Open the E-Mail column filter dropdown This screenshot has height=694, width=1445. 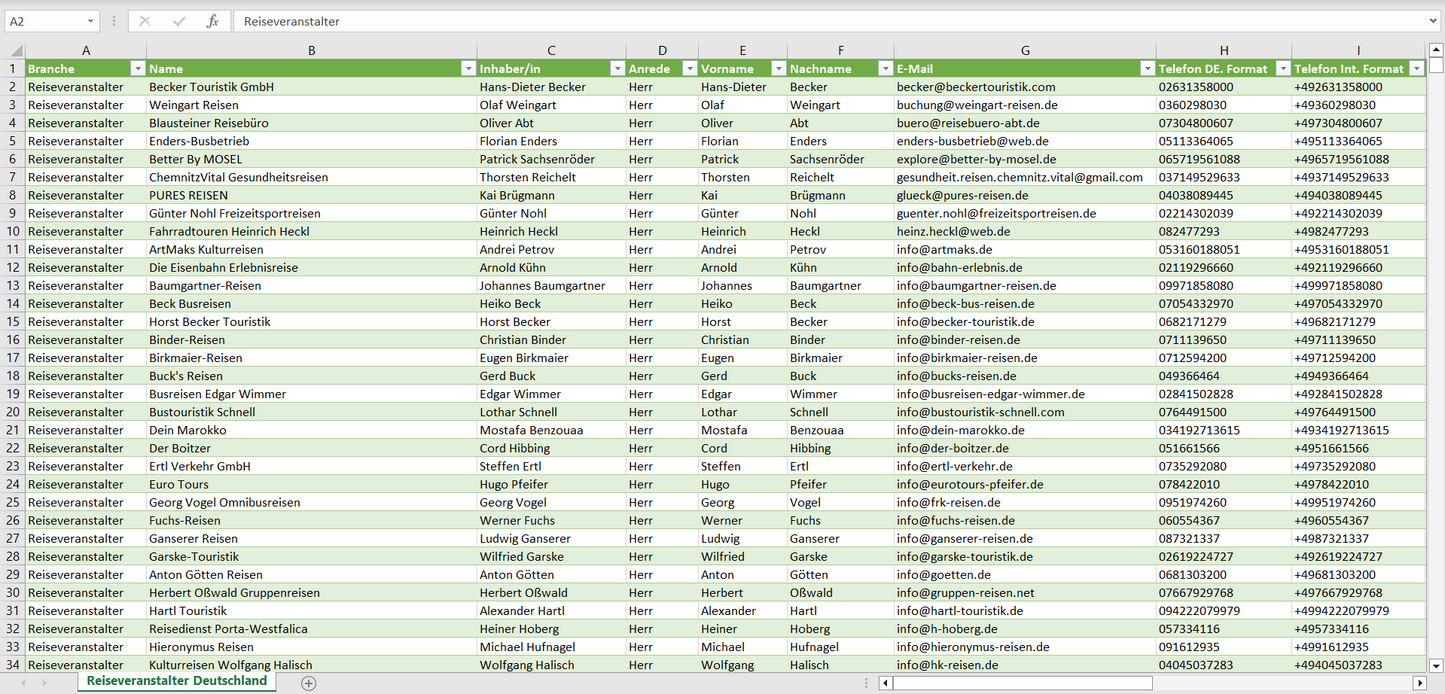(x=1146, y=69)
